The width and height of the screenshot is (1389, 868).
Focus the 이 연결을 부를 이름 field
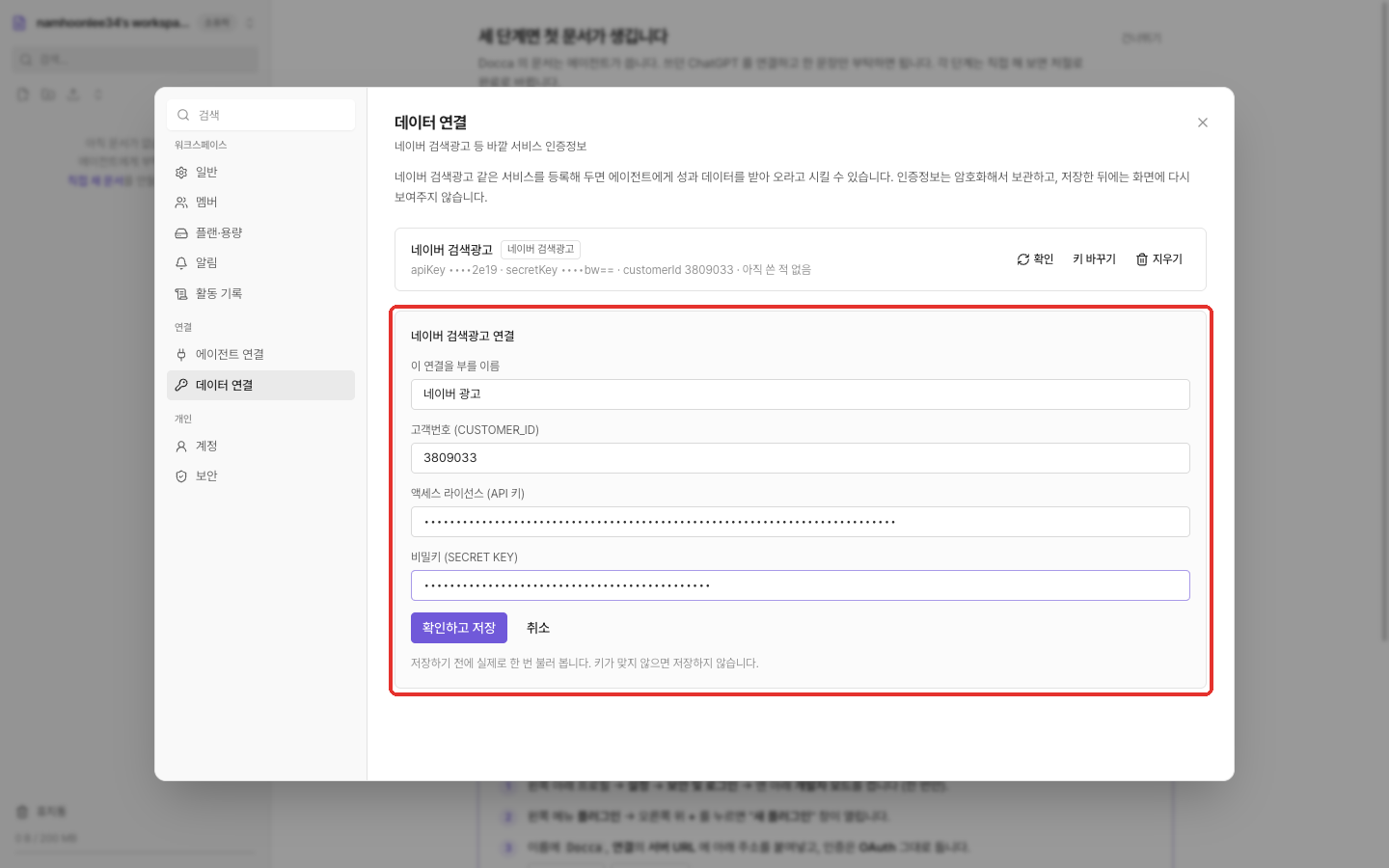801,394
